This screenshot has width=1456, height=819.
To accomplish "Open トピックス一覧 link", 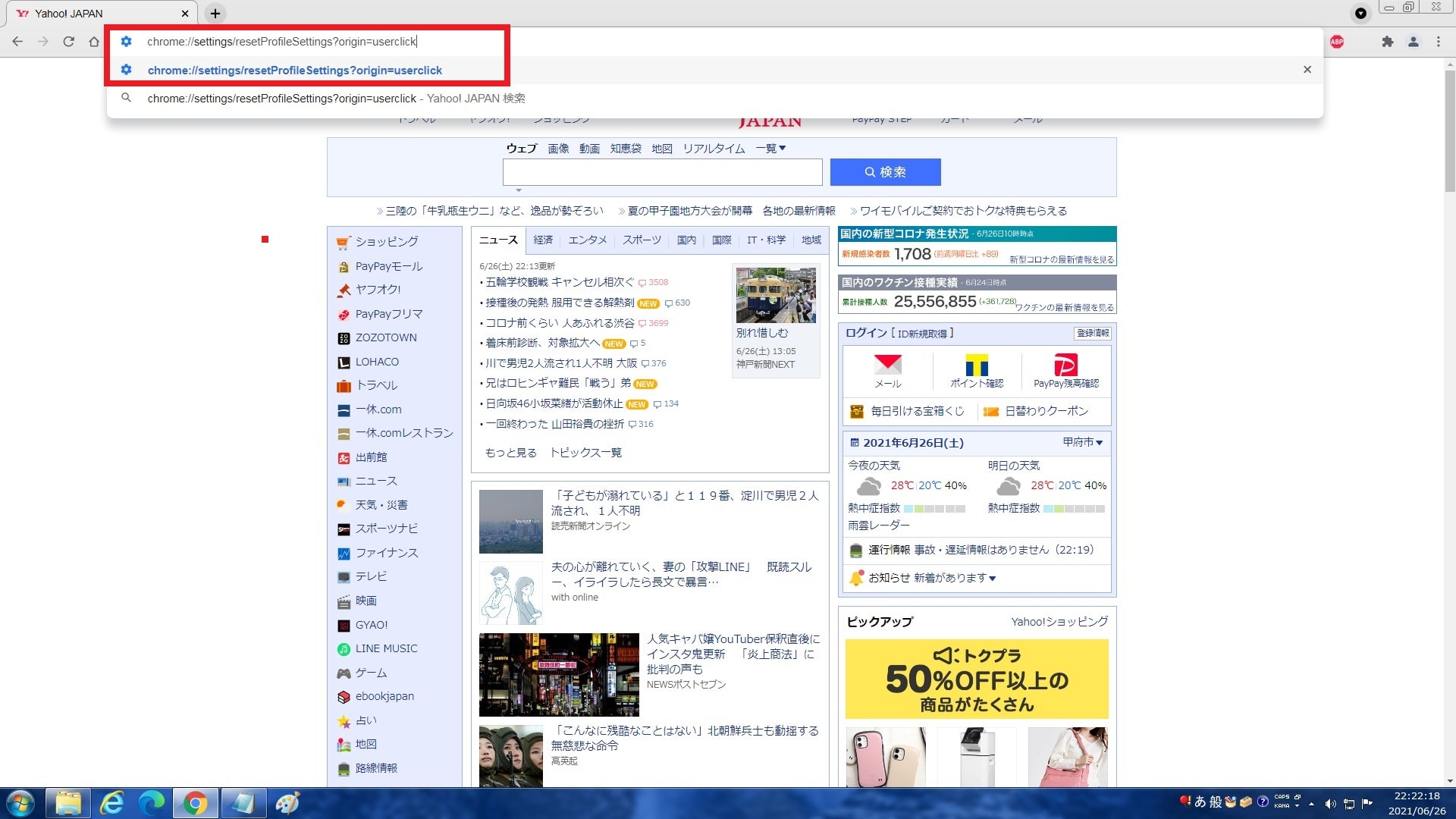I will click(x=585, y=453).
